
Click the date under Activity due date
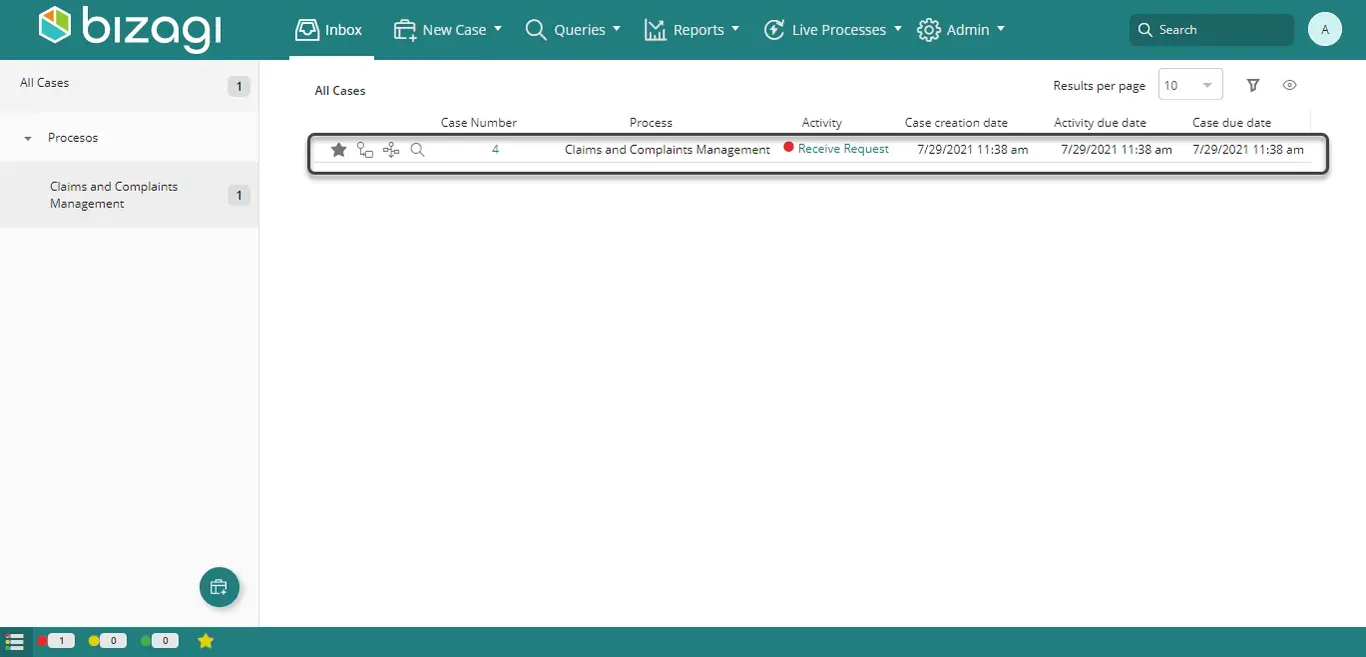coord(1117,150)
